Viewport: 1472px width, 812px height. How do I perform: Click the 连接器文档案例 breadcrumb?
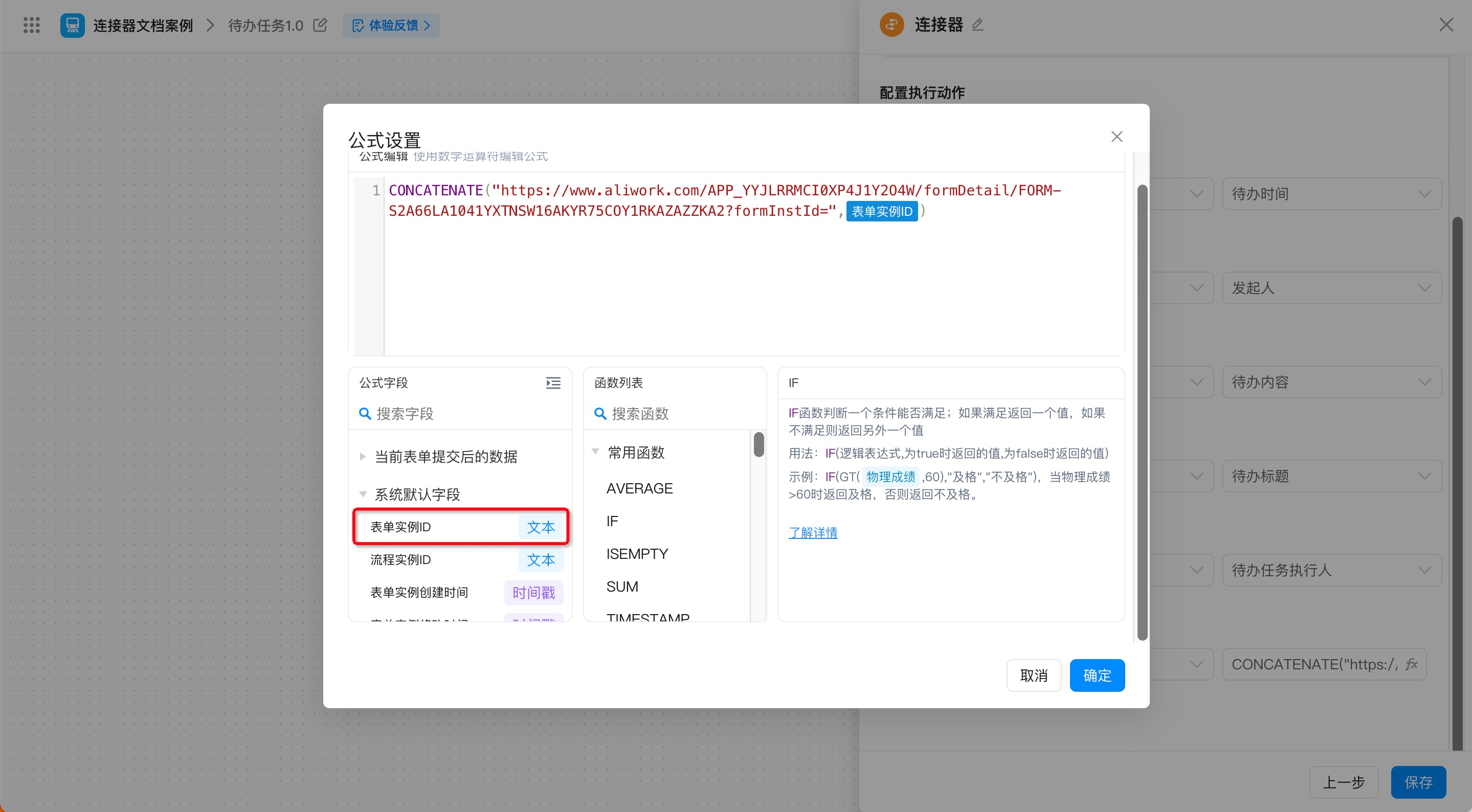[143, 25]
